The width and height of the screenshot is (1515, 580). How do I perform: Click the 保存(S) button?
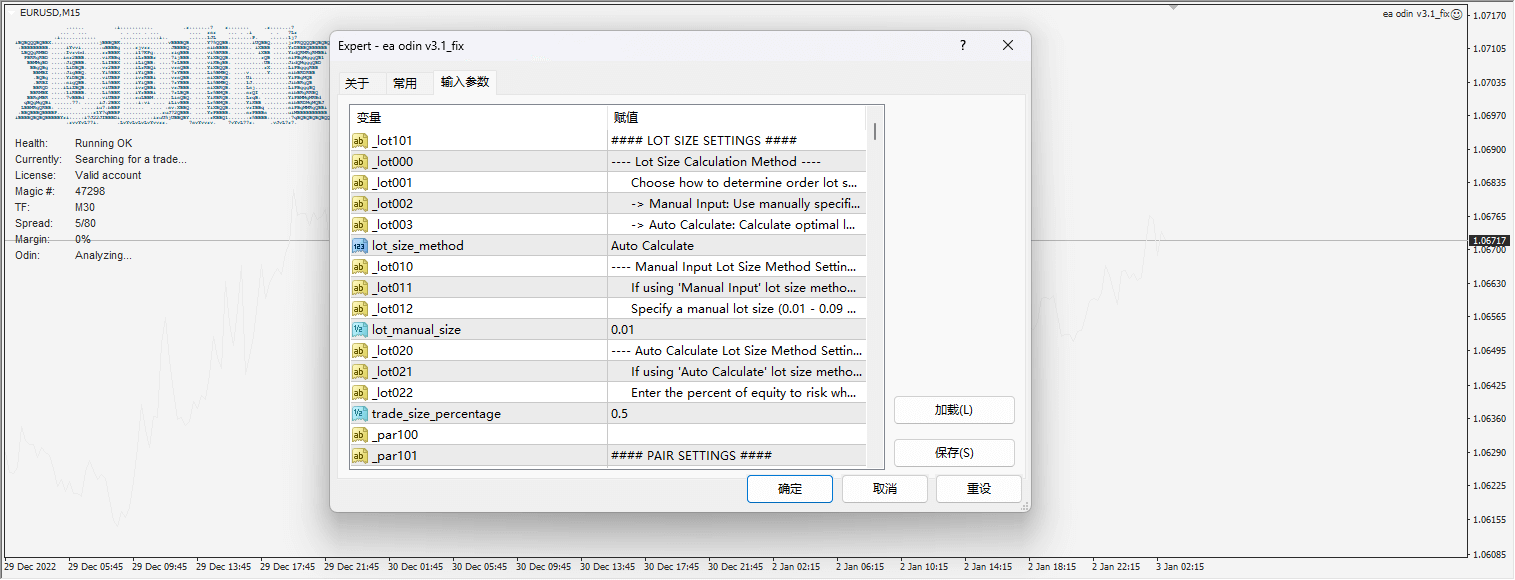pos(953,452)
